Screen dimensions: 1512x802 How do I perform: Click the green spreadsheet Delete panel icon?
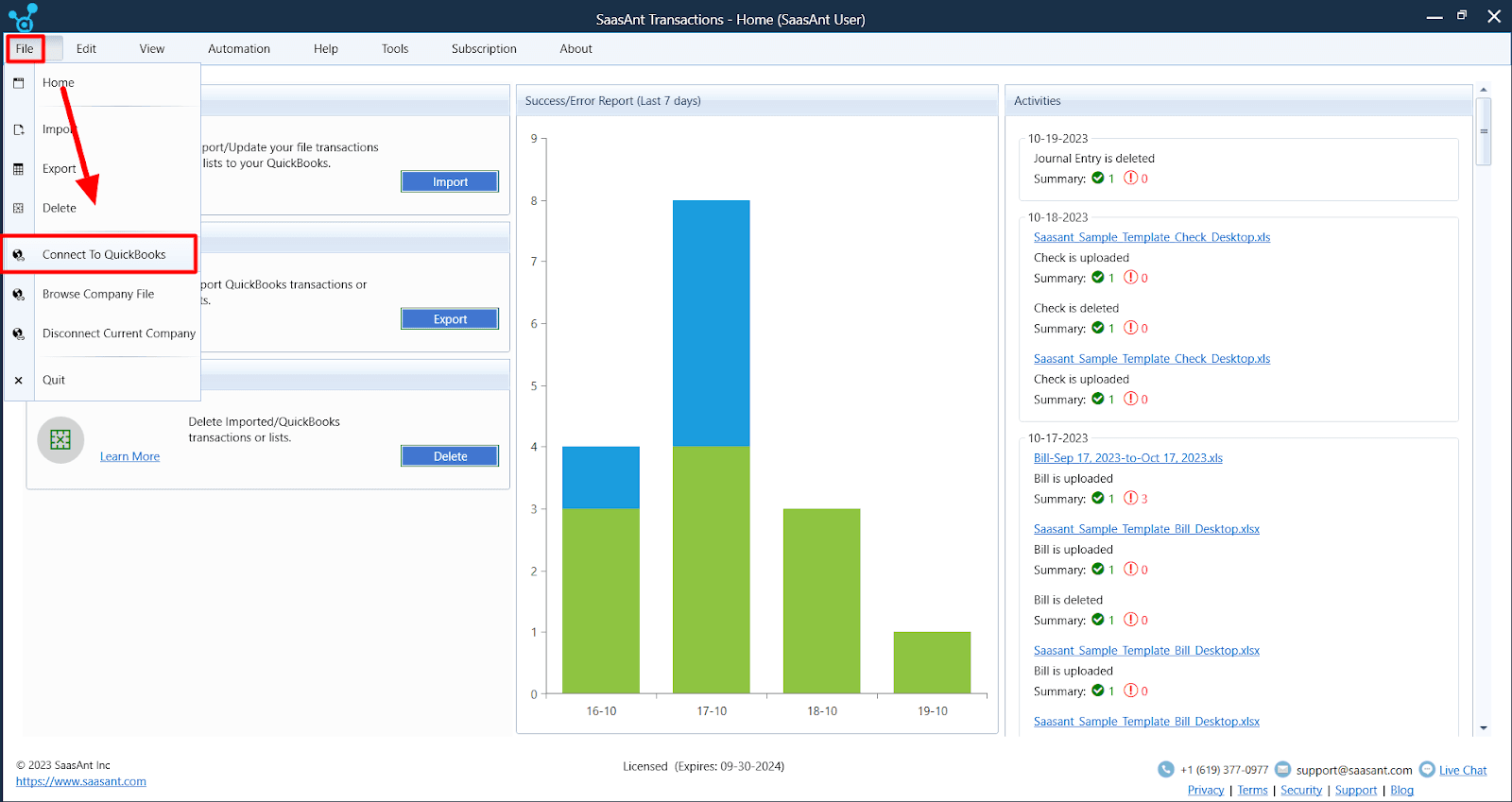60,440
